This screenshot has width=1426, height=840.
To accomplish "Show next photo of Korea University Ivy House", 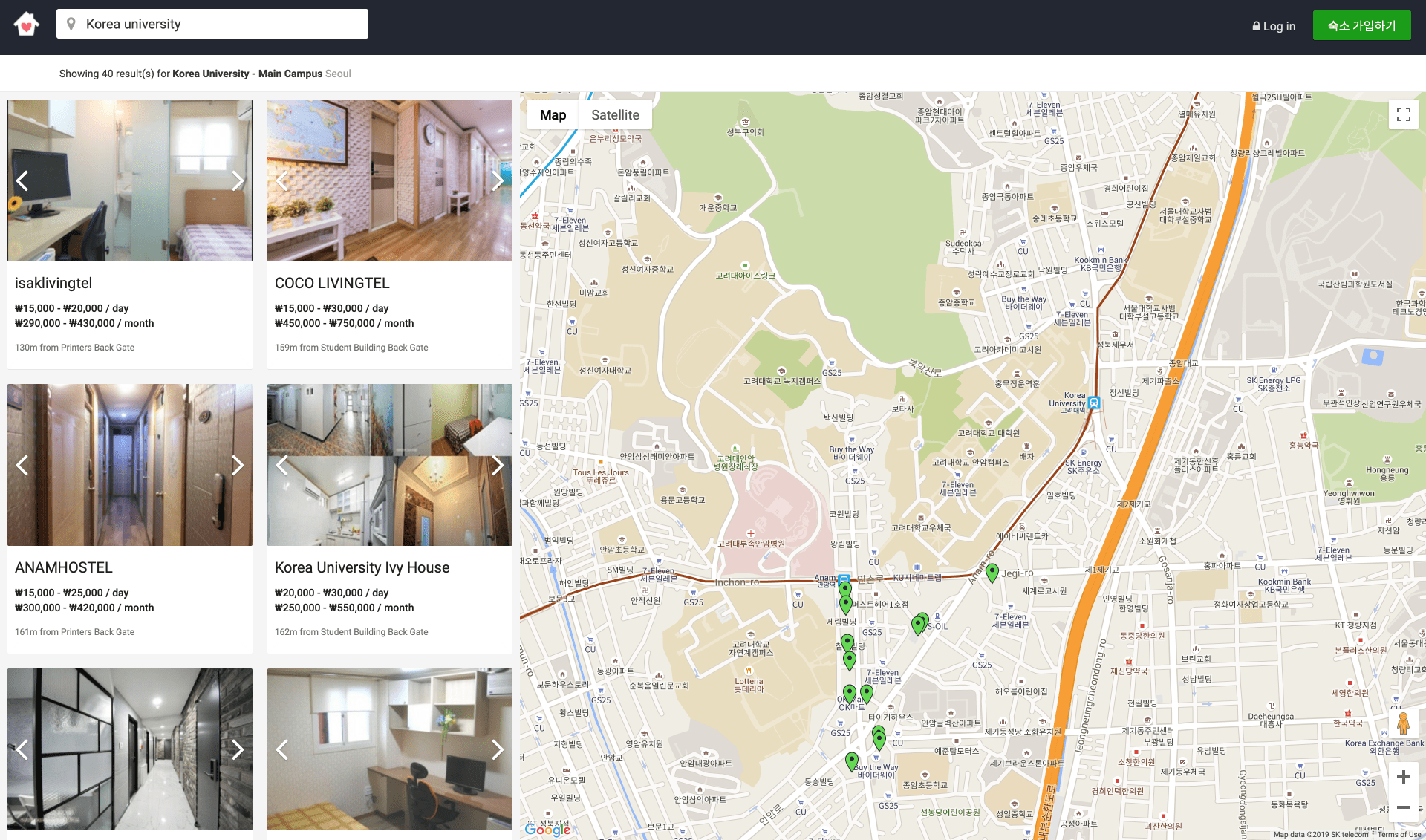I will (x=498, y=465).
